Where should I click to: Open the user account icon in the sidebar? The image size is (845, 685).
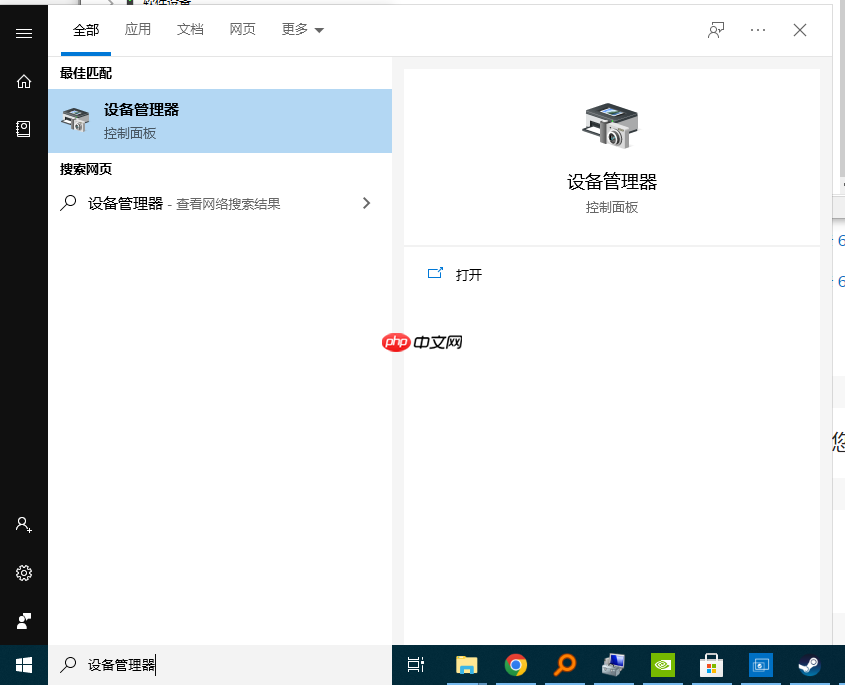23,524
